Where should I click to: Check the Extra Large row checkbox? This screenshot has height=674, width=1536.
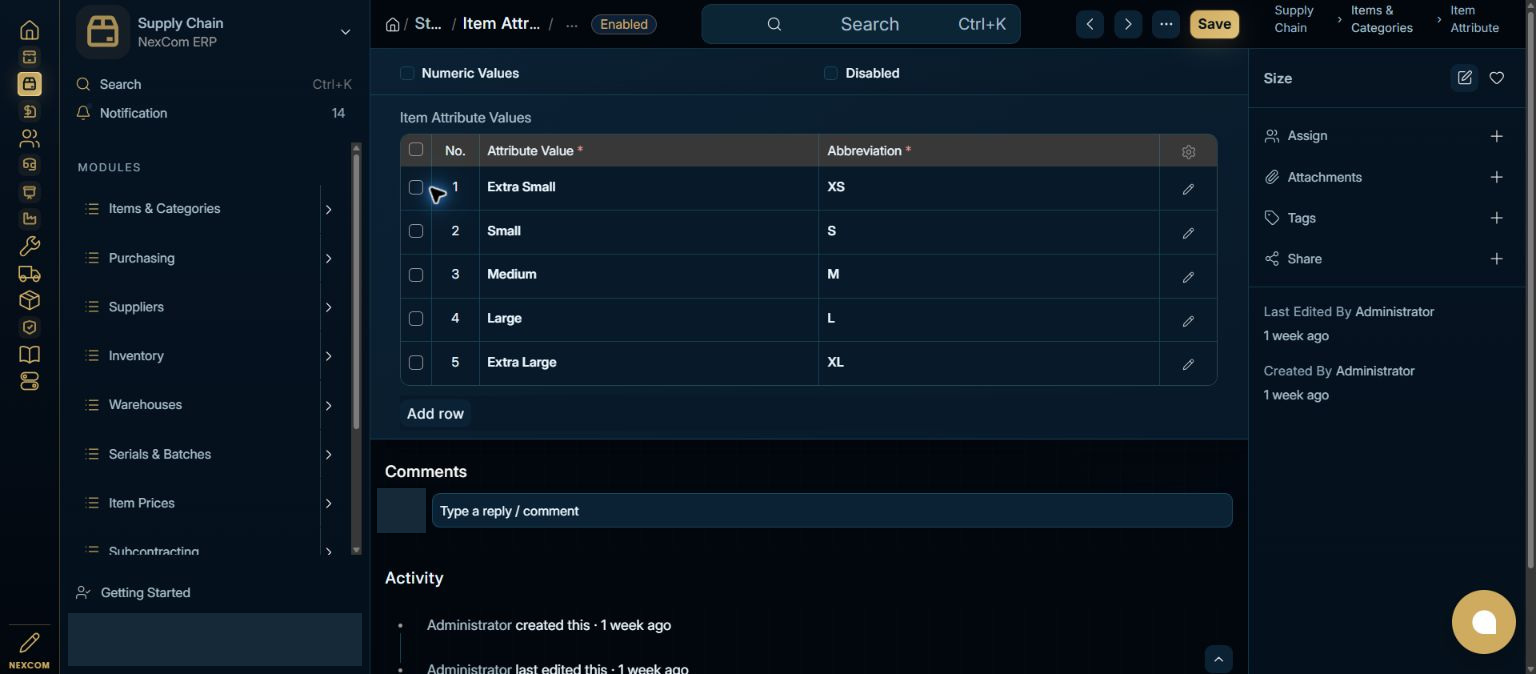point(416,363)
